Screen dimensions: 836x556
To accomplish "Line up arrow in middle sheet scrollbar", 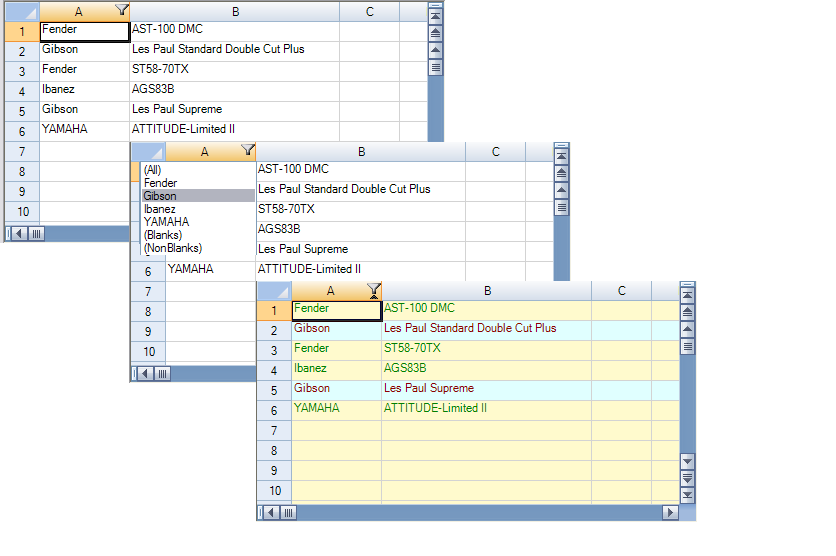I will point(561,190).
